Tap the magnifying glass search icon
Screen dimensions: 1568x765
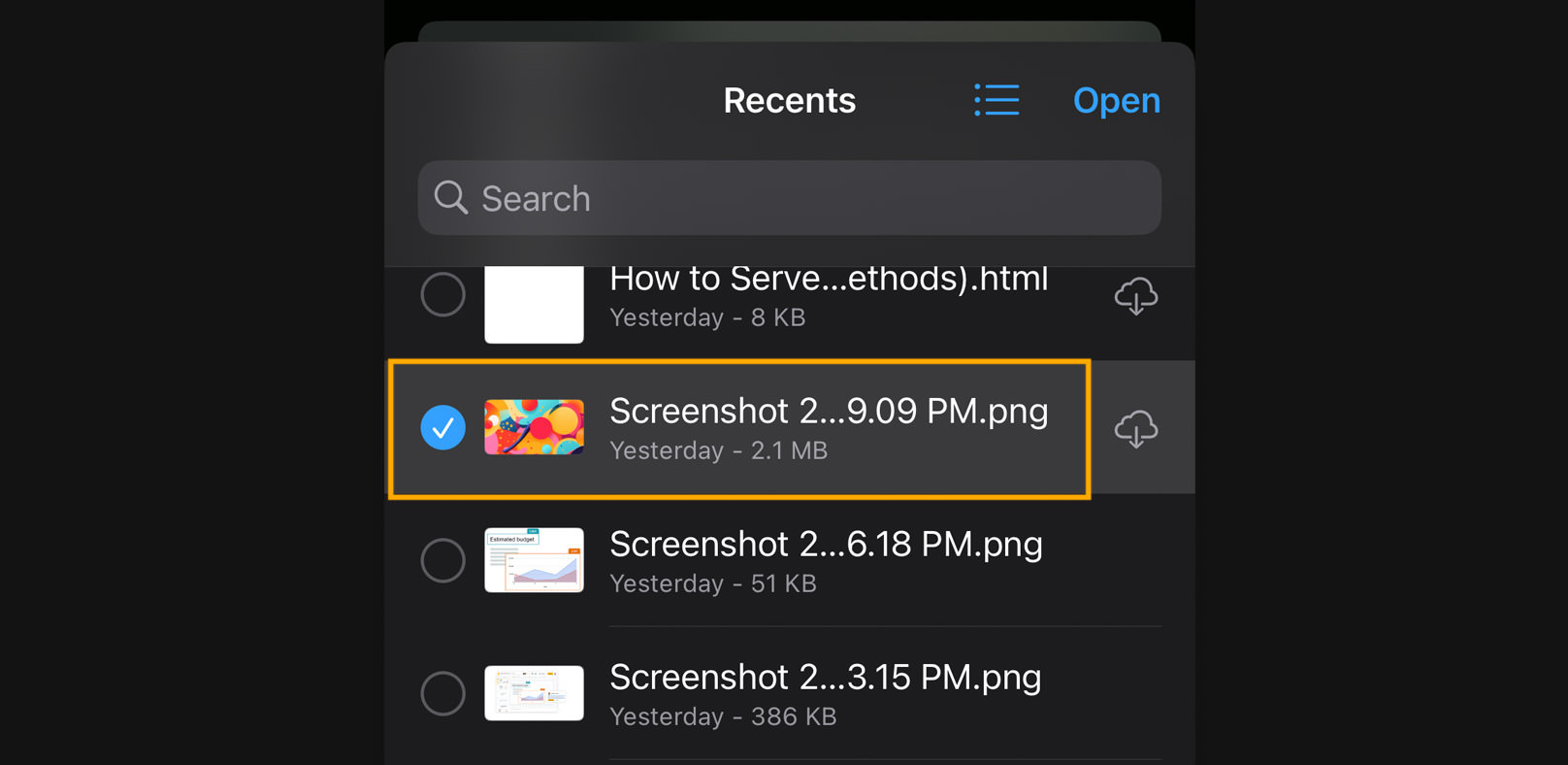[450, 197]
